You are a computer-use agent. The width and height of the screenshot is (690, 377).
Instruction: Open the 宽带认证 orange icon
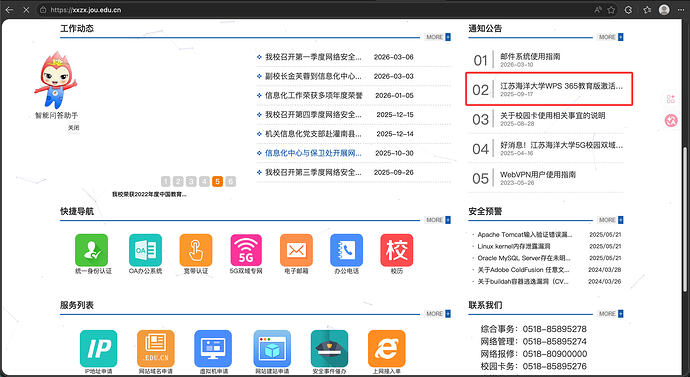(196, 250)
